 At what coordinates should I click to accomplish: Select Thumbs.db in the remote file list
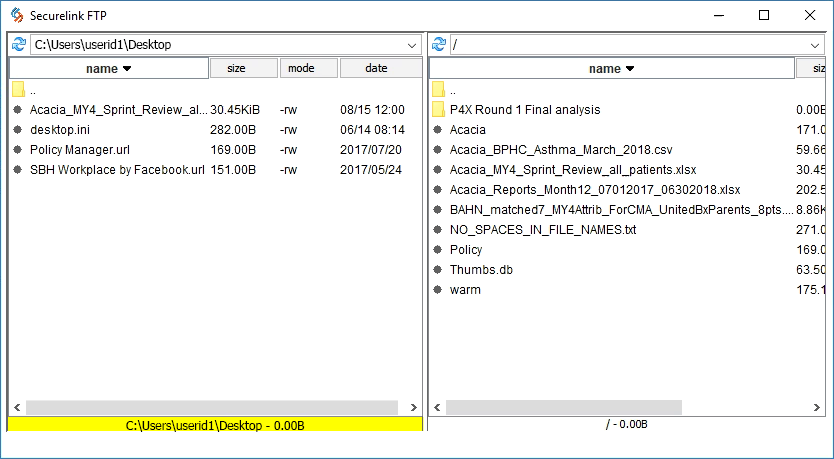tap(482, 270)
